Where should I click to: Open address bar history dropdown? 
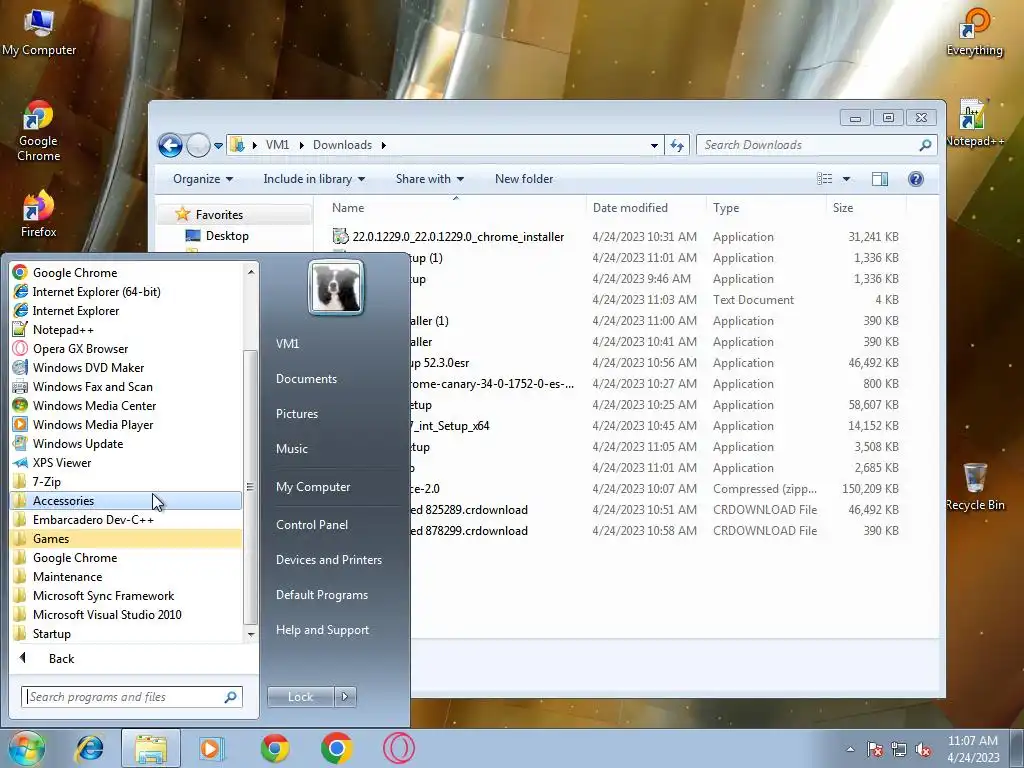tap(654, 146)
